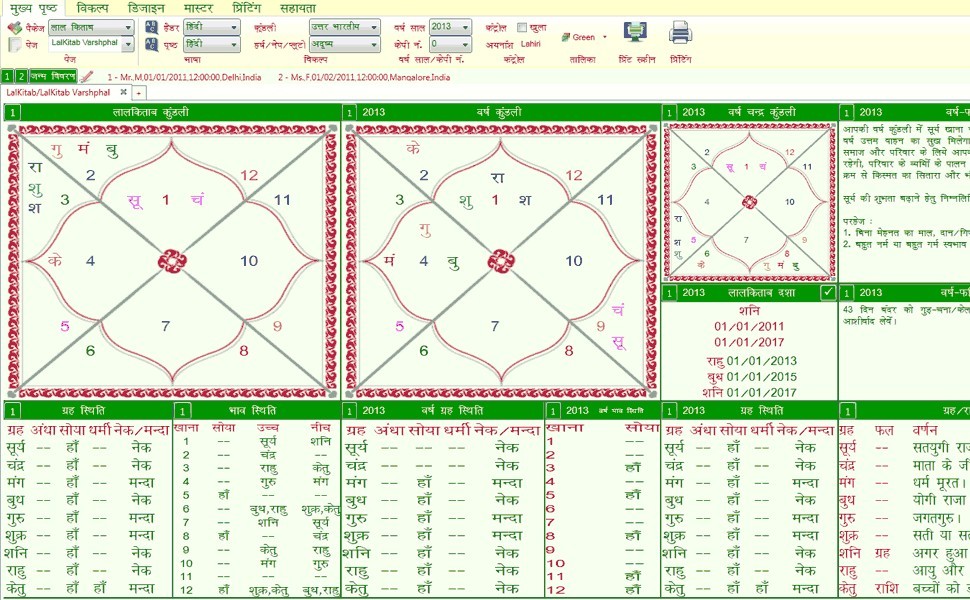Click the center flower emblem of लालकिताब कुंडली
The image size is (970, 600).
[x=172, y=261]
